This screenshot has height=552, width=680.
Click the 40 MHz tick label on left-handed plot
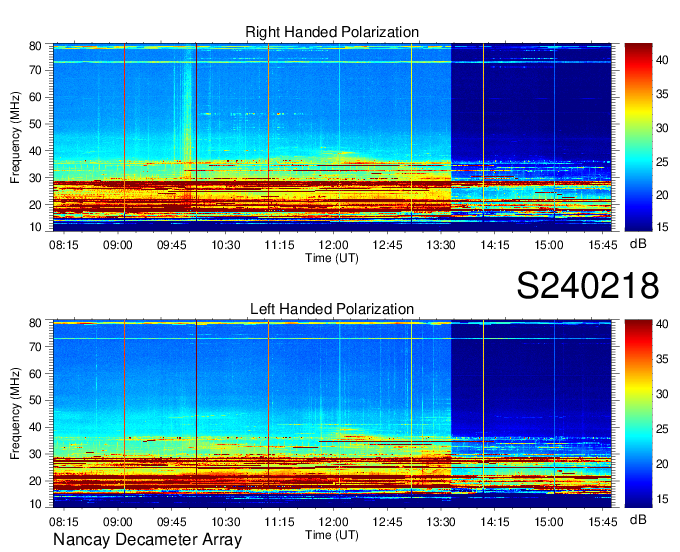click(x=35, y=427)
